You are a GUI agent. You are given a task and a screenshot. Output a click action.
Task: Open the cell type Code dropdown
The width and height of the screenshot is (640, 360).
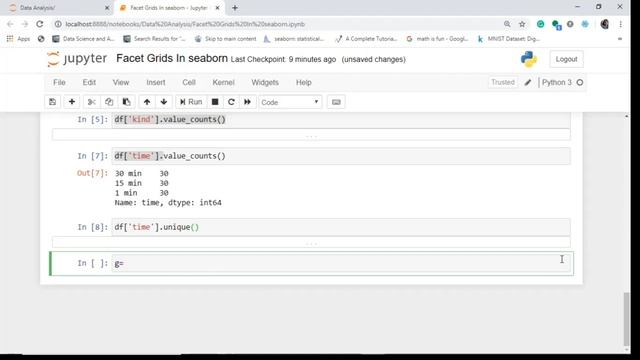290,102
